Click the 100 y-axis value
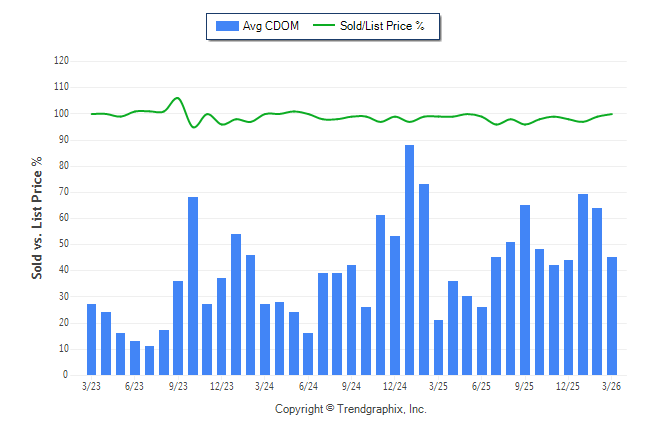Image resolution: width=646 pixels, height=434 pixels. (x=61, y=113)
